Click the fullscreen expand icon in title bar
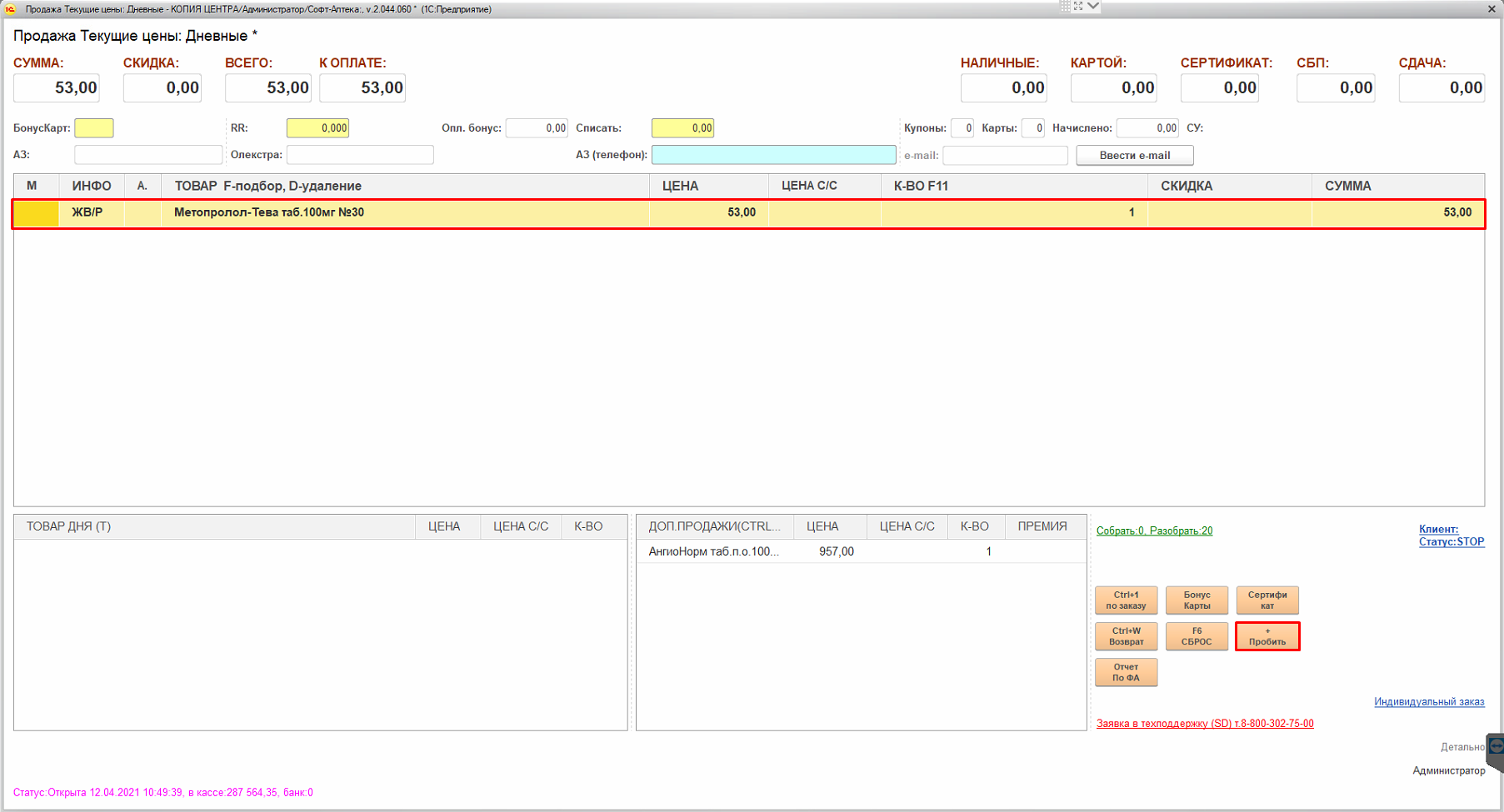Image resolution: width=1504 pixels, height=812 pixels. (1078, 7)
